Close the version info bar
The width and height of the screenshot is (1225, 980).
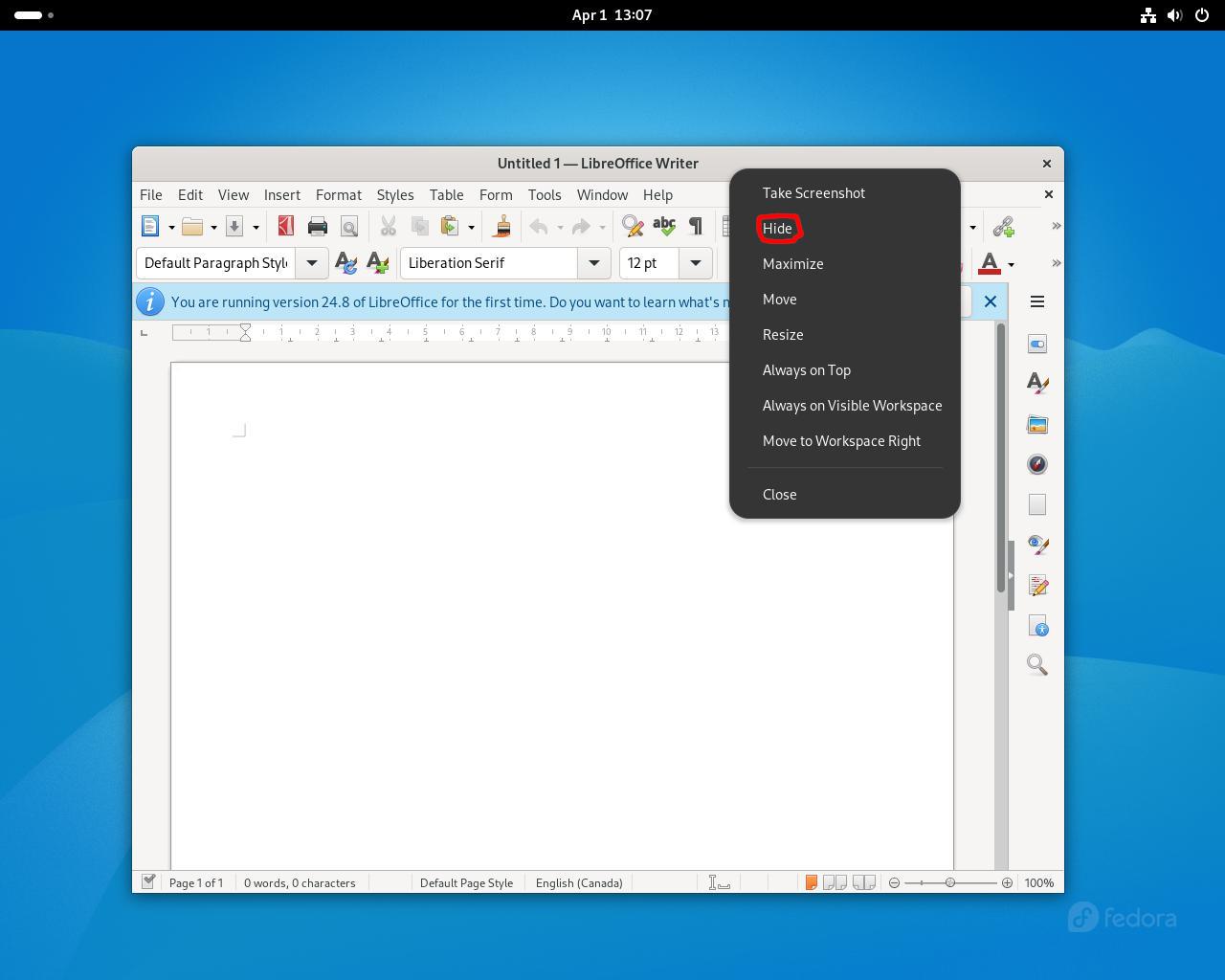[991, 301]
